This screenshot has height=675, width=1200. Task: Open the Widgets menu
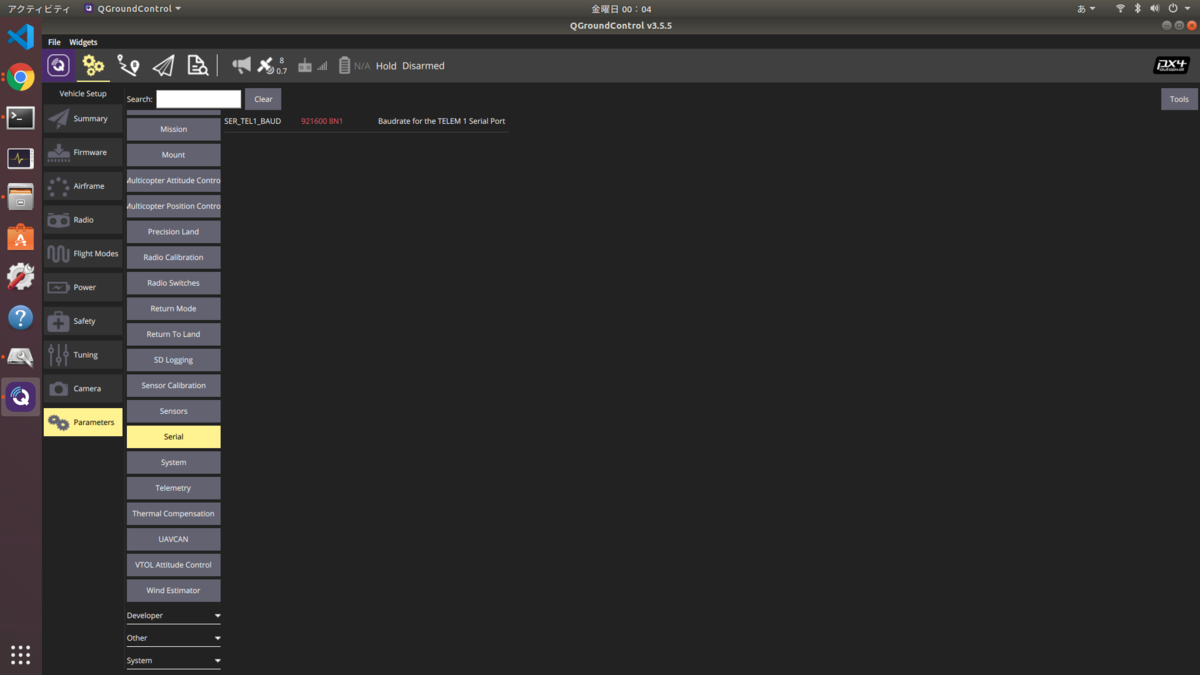[83, 42]
